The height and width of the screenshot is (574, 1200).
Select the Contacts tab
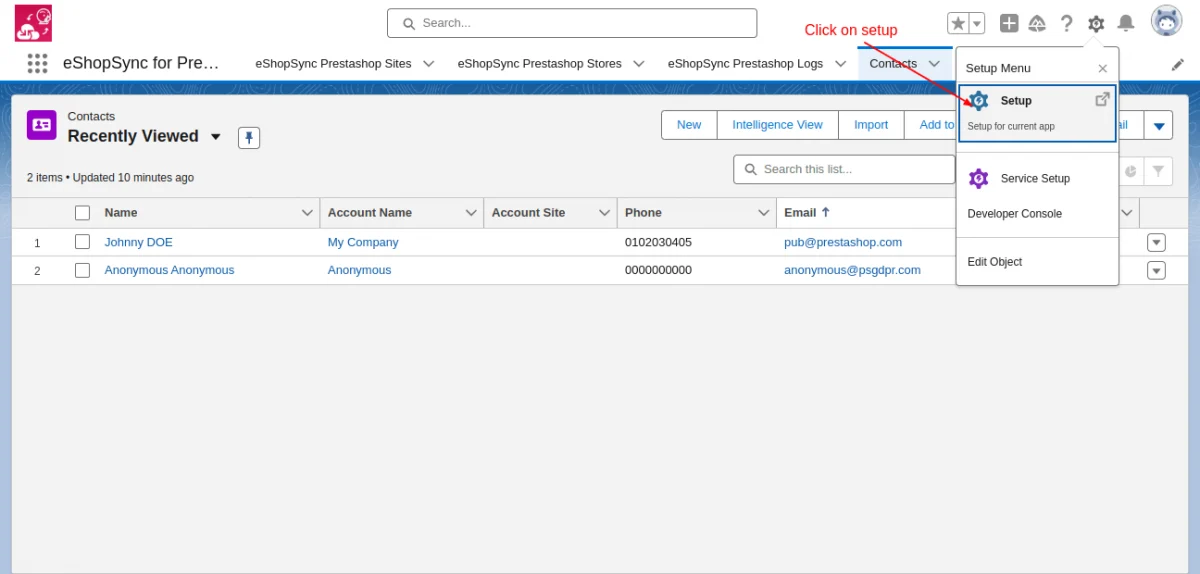pyautogui.click(x=893, y=63)
